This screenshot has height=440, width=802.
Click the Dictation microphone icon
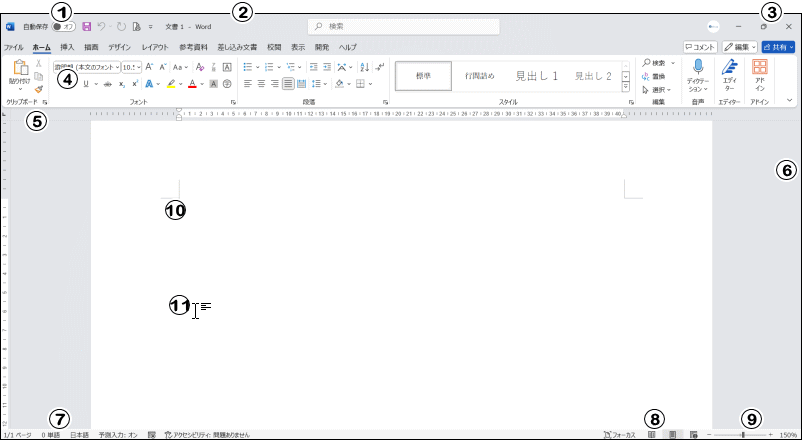coord(698,67)
